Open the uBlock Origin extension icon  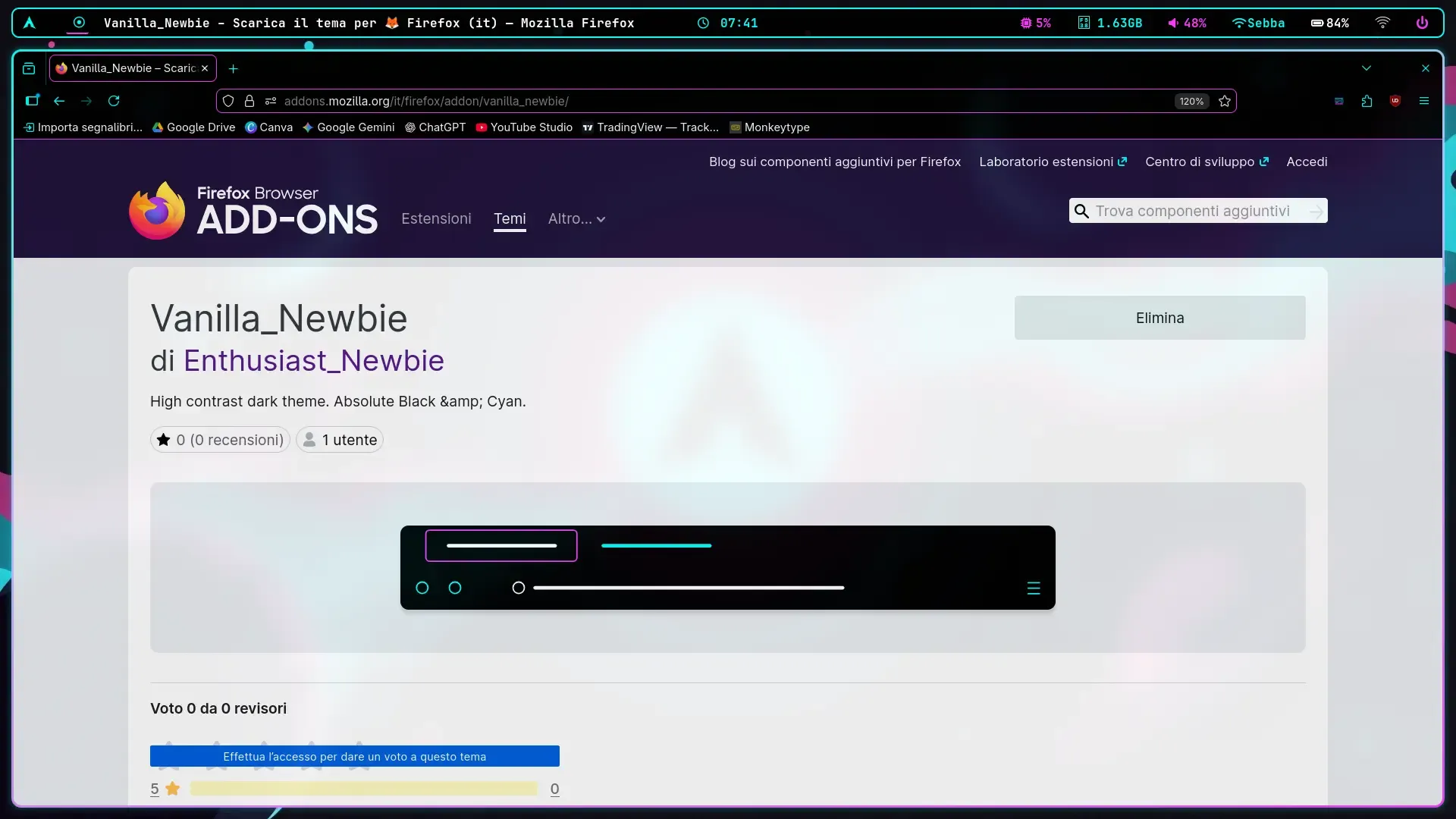[x=1395, y=101]
